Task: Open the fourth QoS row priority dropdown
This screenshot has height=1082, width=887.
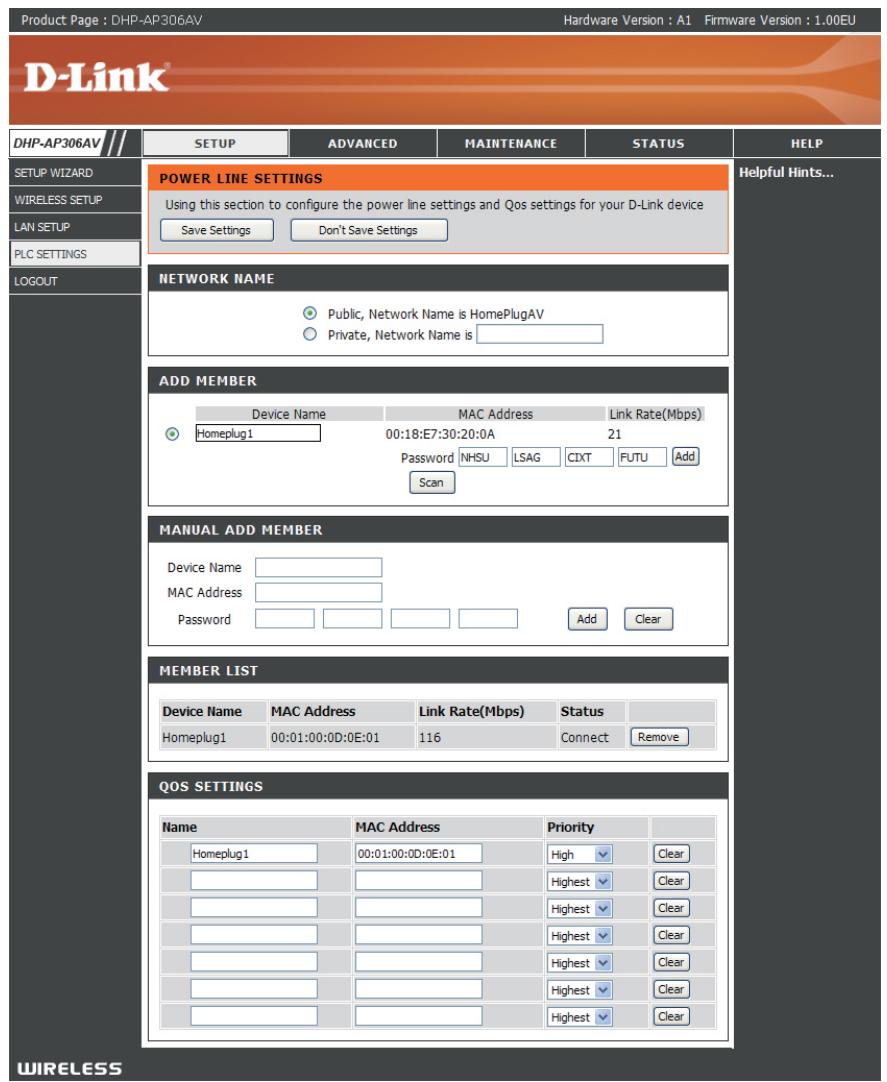Action: pos(580,936)
